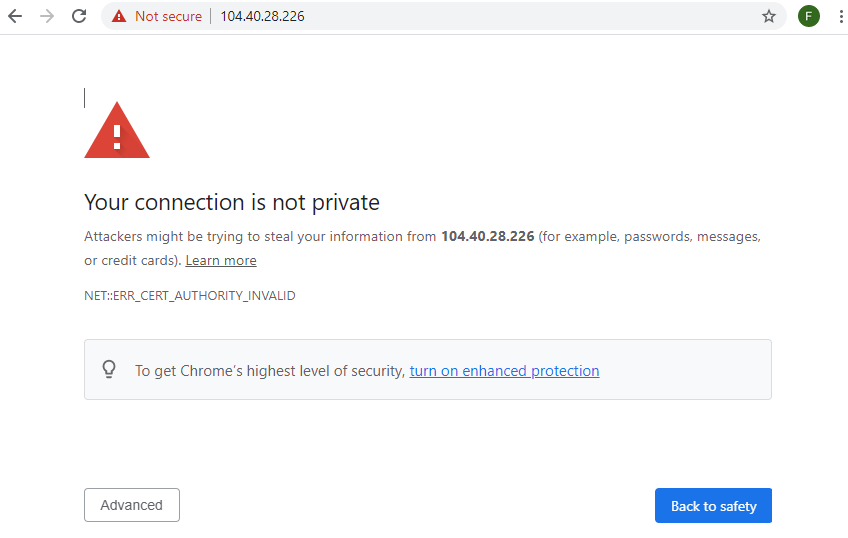Reload the page with the refresh icon
Viewport: 848px width, 538px height.
point(79,16)
